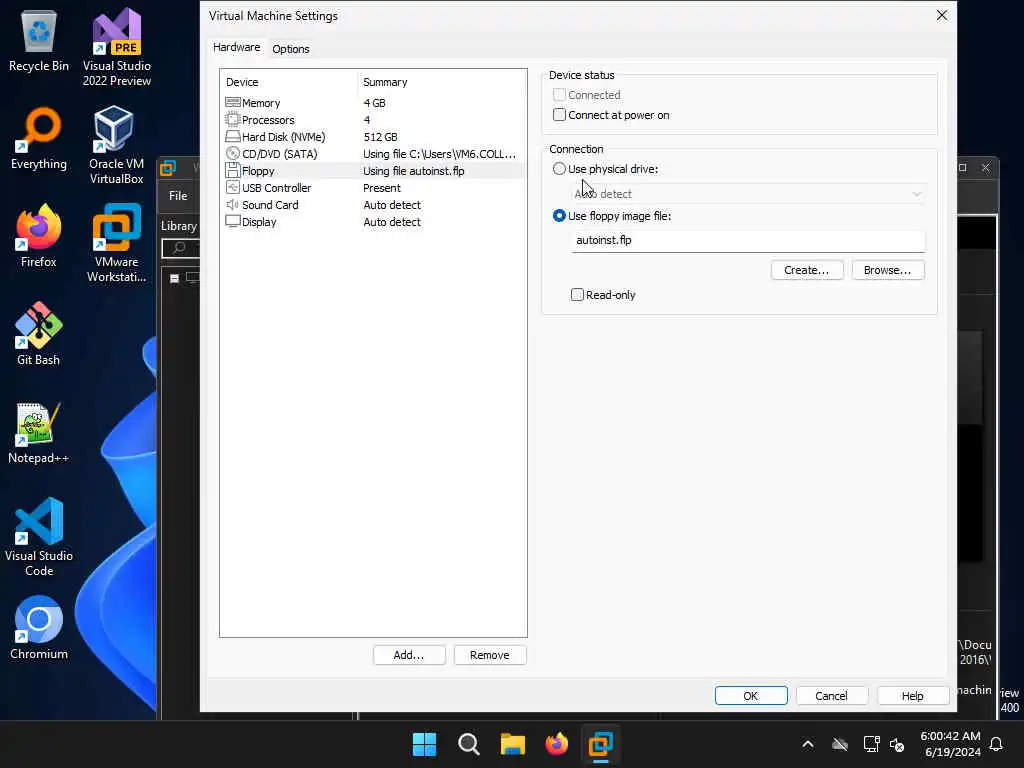Open File menu in VMware window

pos(178,195)
